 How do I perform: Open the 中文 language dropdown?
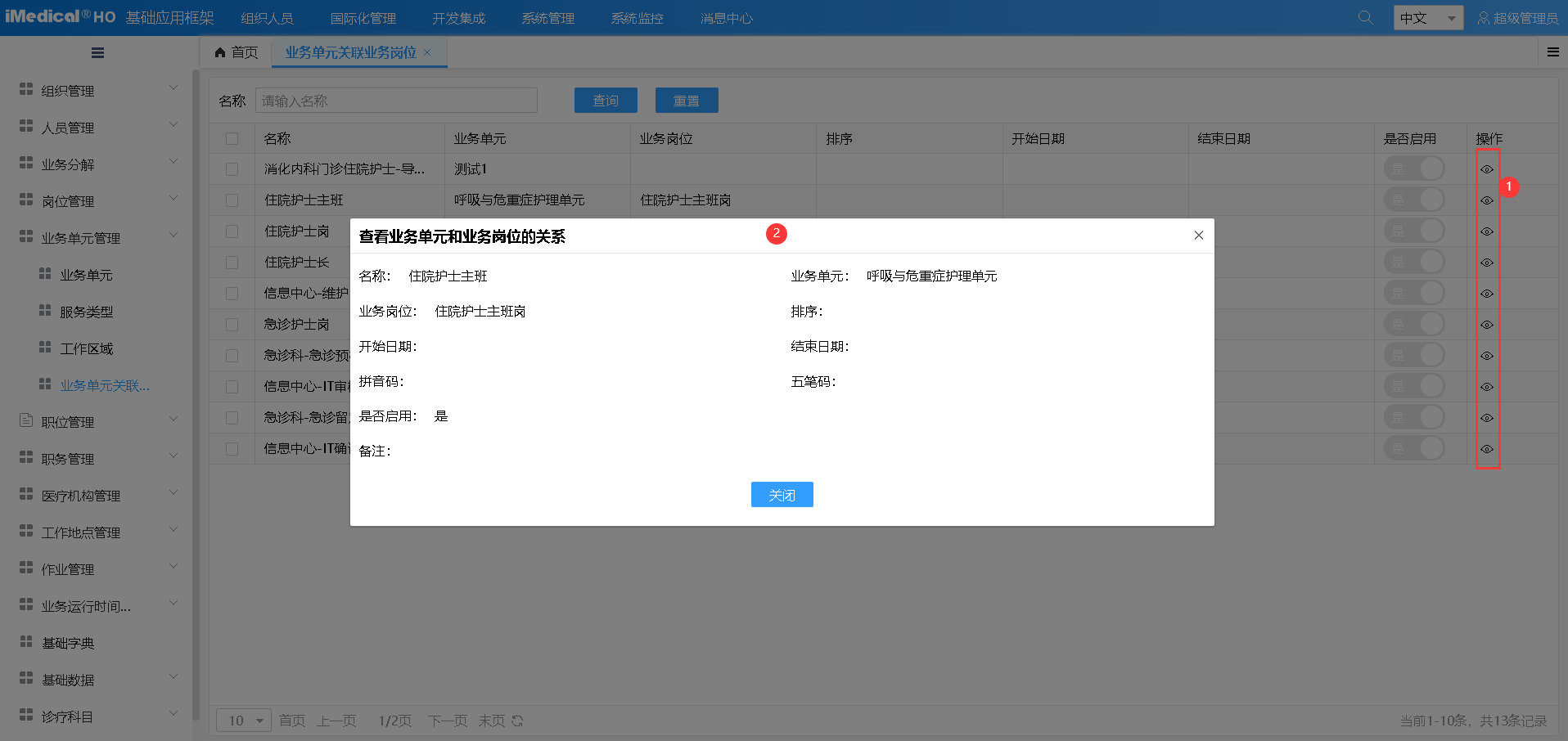1428,16
